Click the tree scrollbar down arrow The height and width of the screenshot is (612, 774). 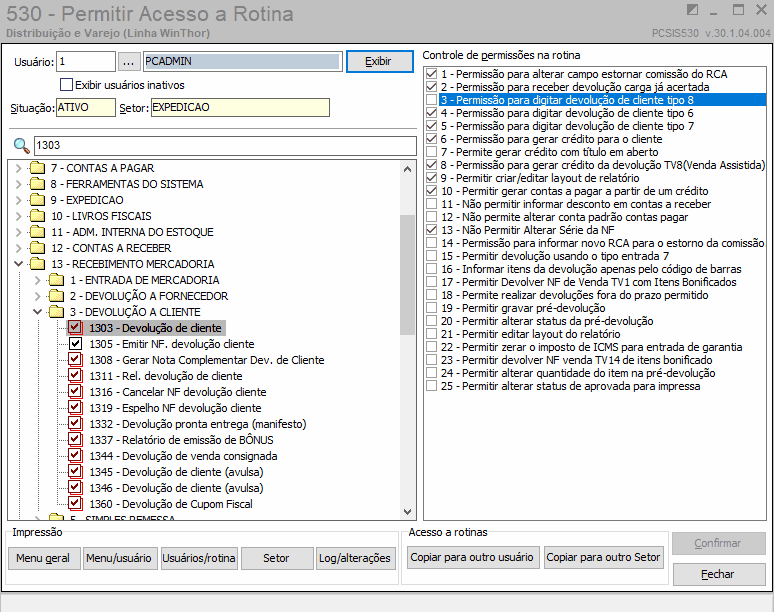[x=407, y=512]
